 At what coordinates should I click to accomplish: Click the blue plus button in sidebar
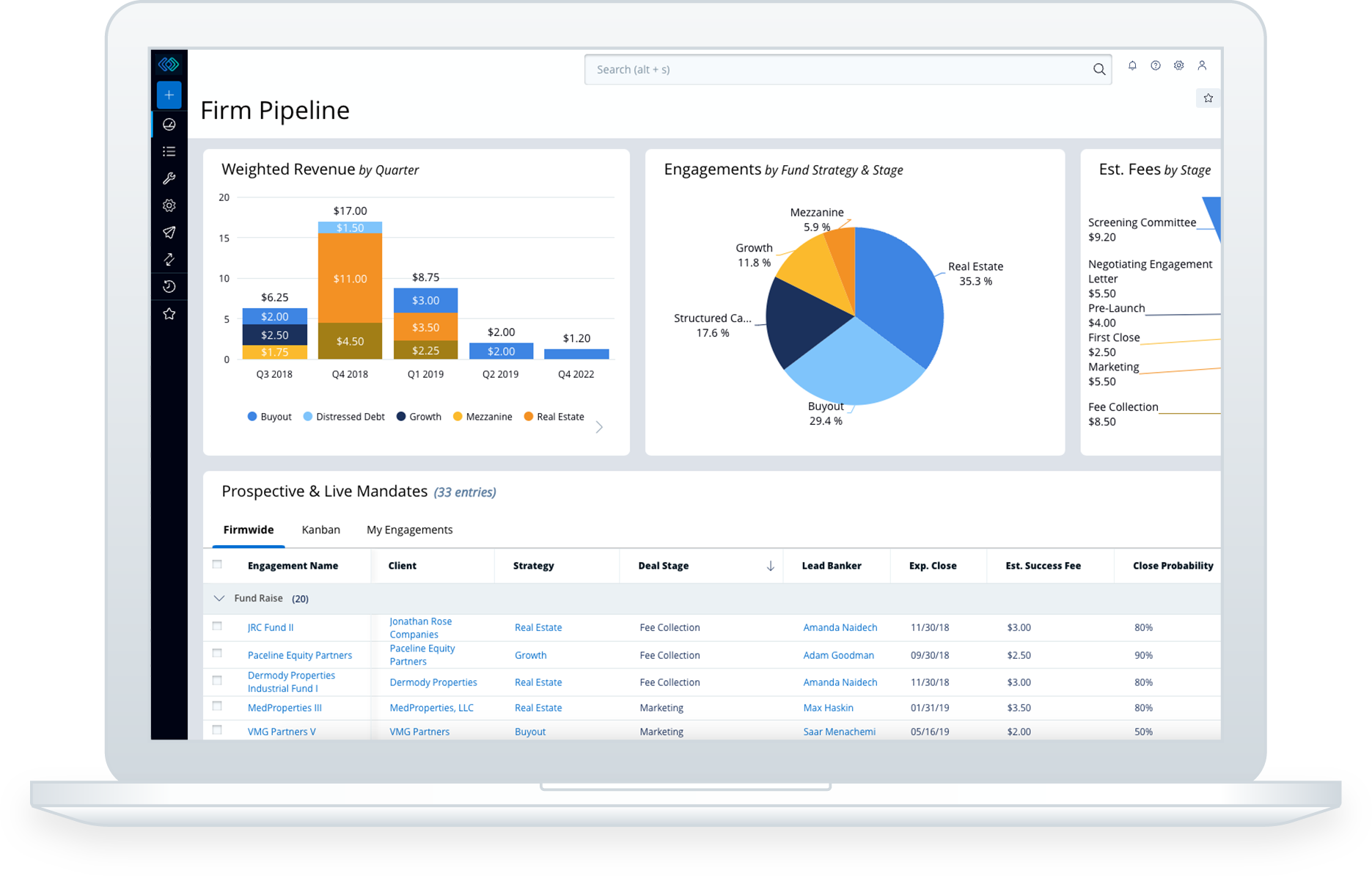pyautogui.click(x=169, y=95)
